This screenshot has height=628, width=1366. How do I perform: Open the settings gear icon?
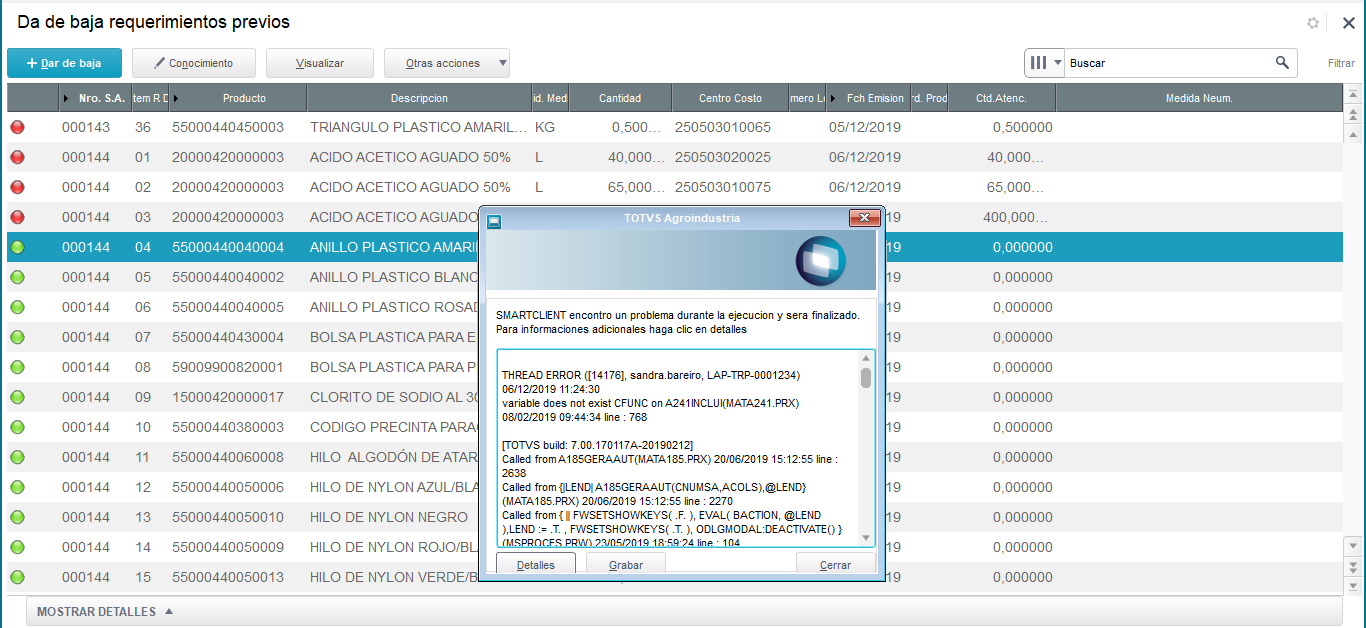click(x=1313, y=23)
